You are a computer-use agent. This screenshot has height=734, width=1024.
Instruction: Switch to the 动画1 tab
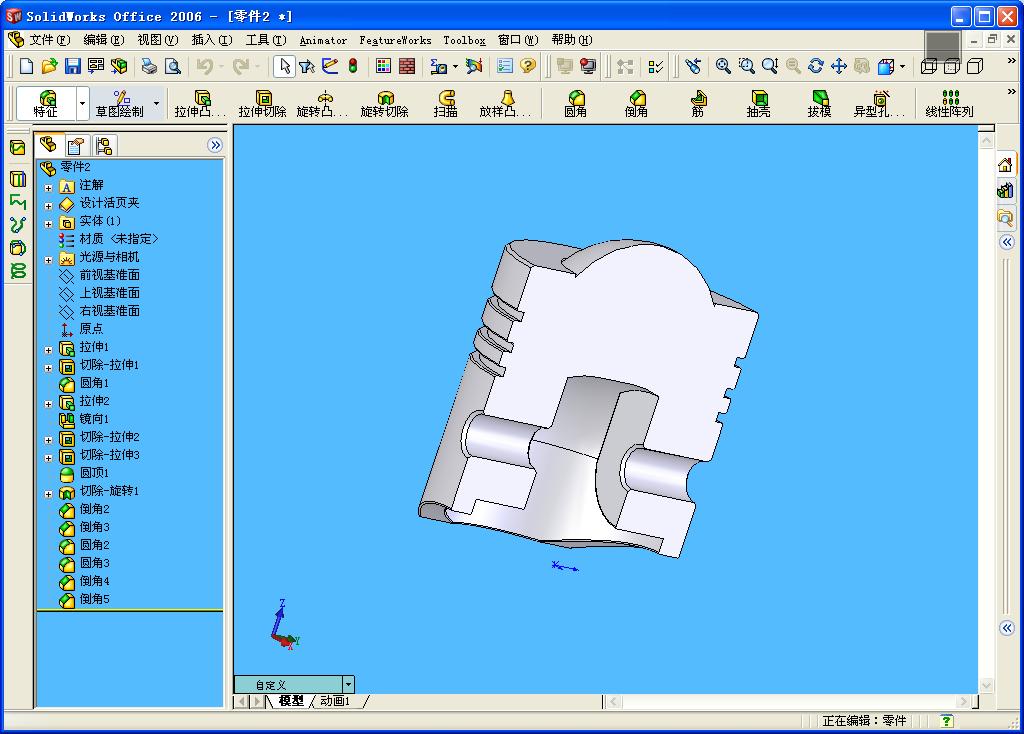335,701
